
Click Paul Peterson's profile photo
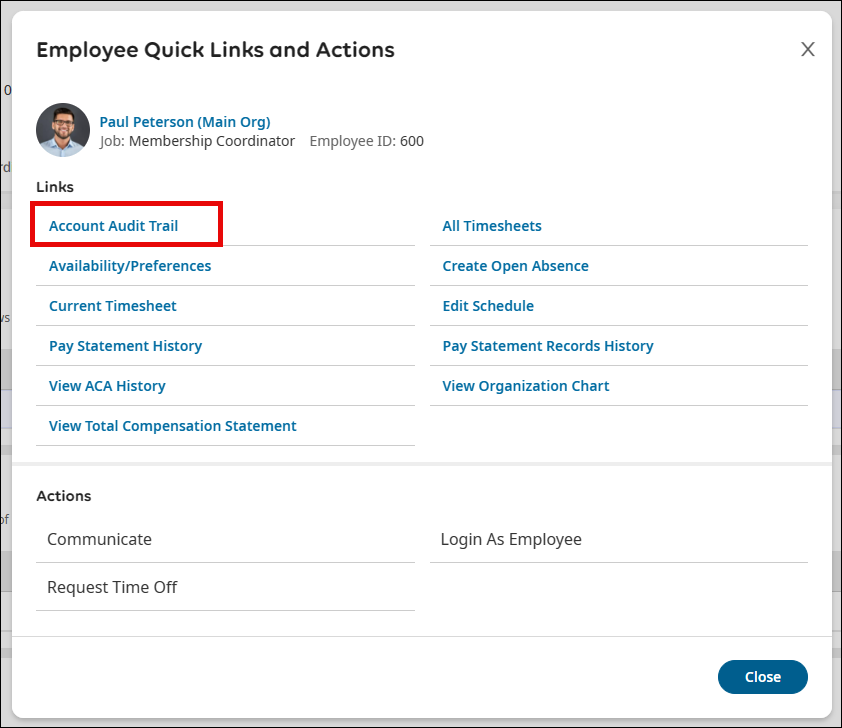coord(63,131)
